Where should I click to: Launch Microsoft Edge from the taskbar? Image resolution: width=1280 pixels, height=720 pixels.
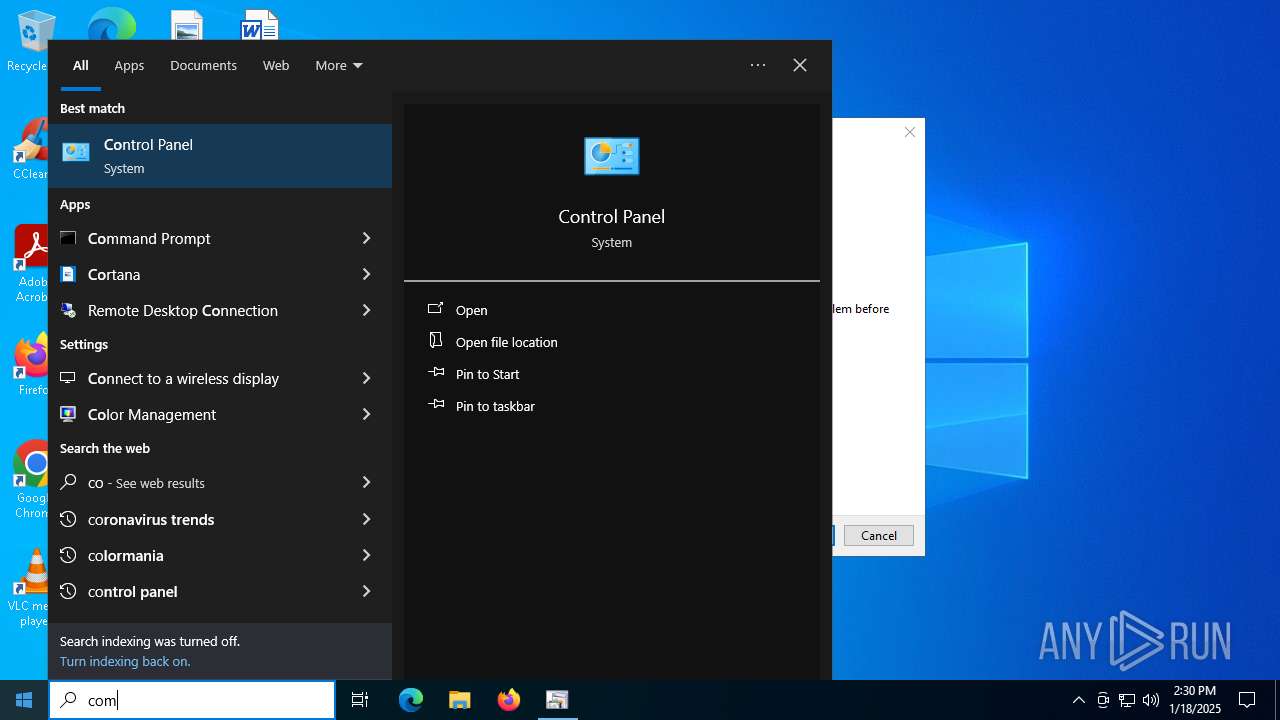411,700
